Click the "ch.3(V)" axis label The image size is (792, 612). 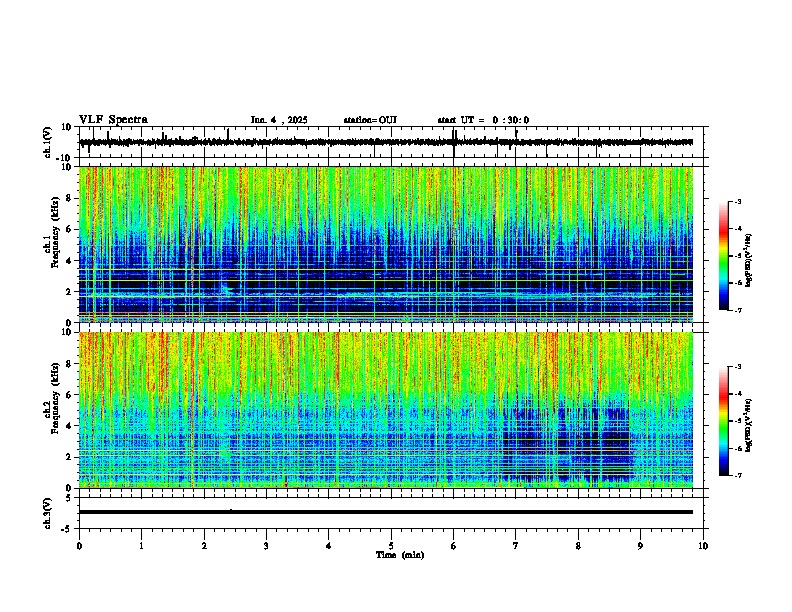(x=48, y=513)
